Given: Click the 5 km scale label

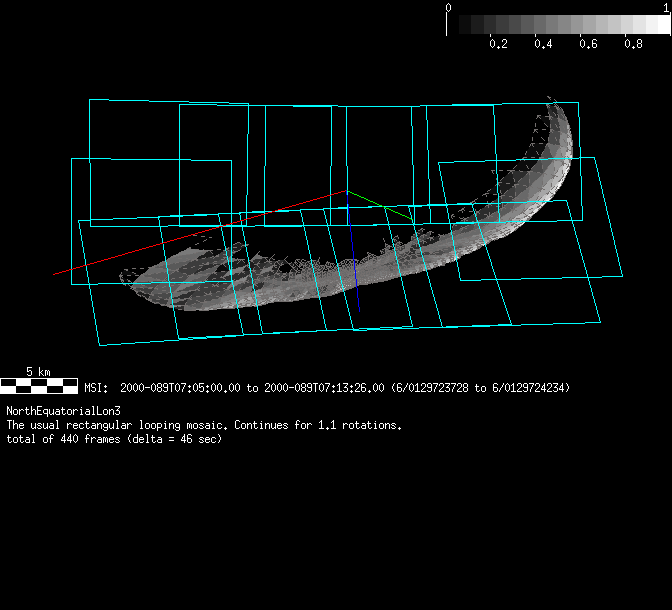Looking at the screenshot, I should coord(38,371).
